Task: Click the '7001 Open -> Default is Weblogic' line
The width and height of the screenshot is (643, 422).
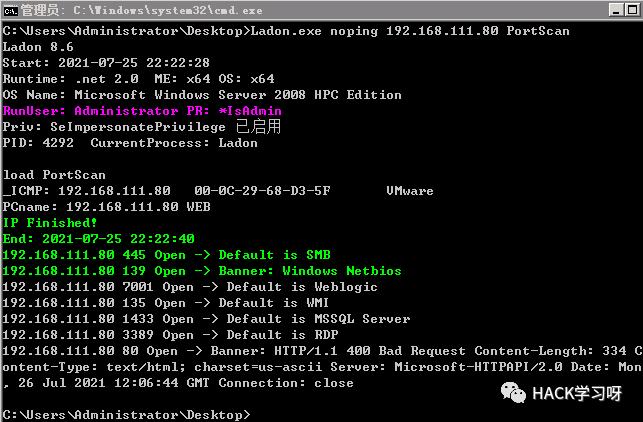Action: pos(190,287)
